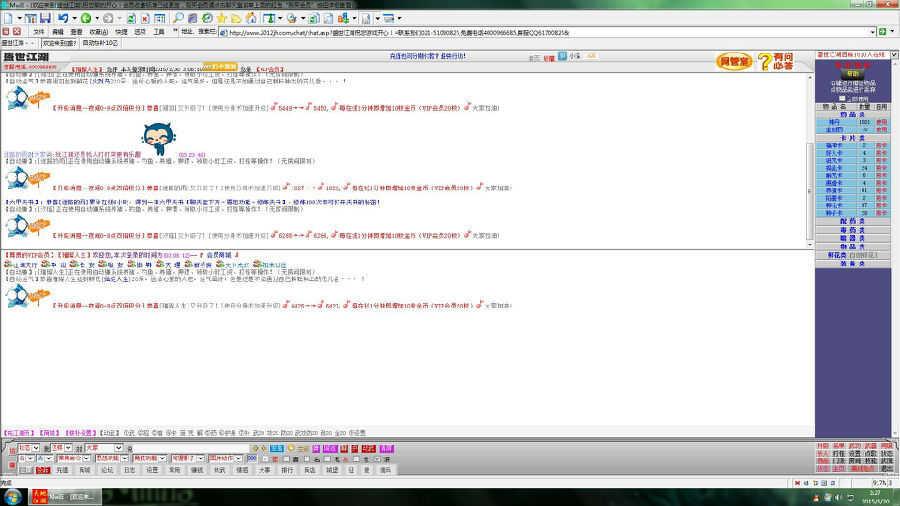Click the 日志 bottom button

click(x=129, y=470)
